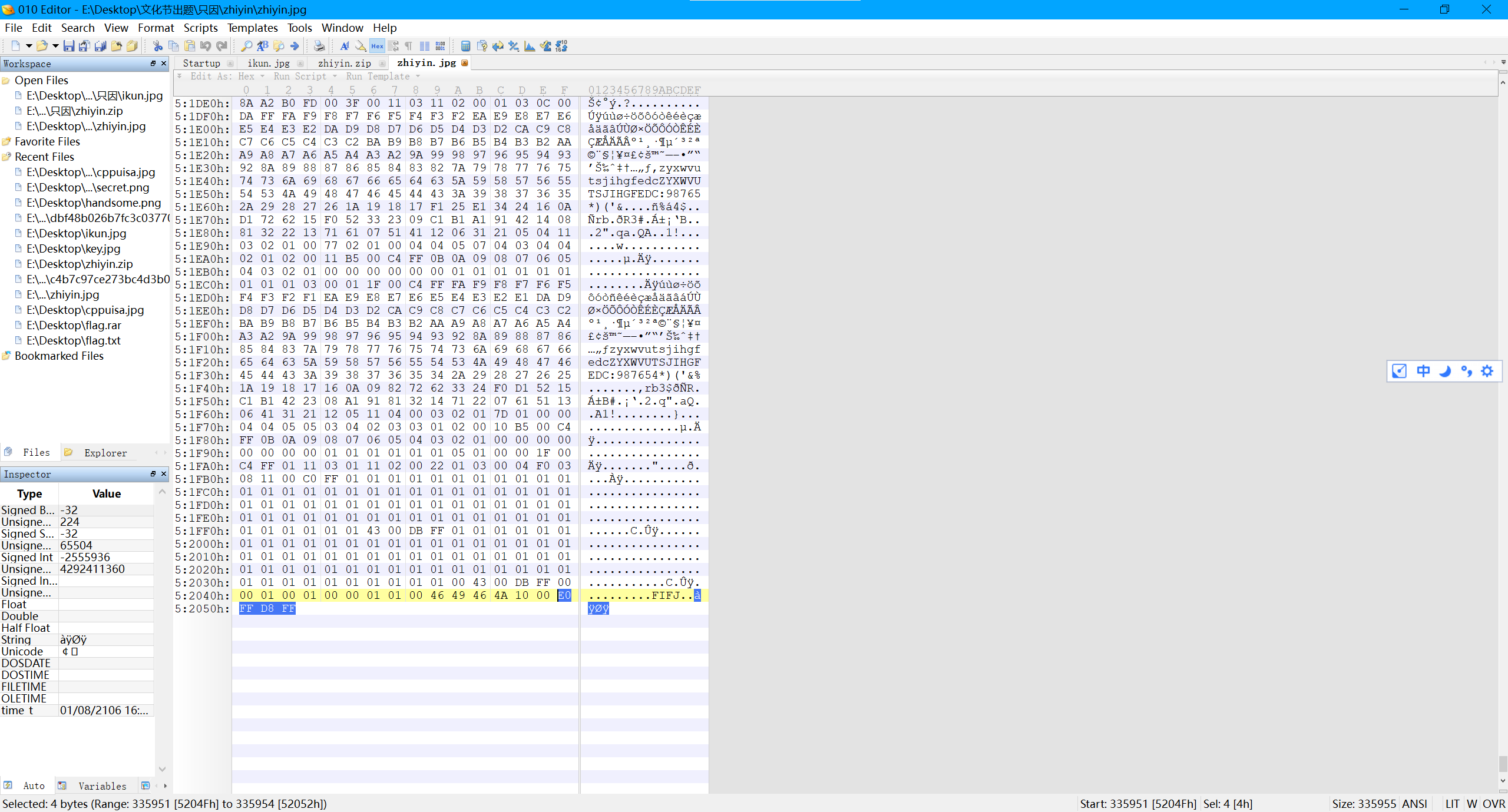
Task: Open the Calculator tool icon
Action: point(465,46)
